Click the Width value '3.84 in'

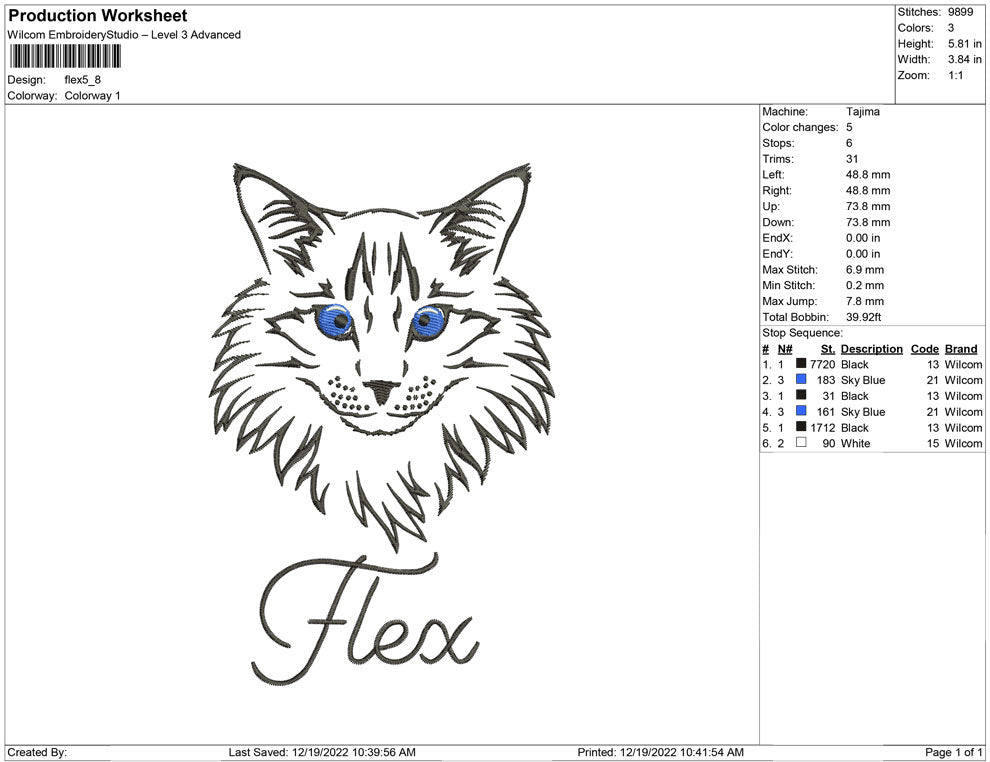click(x=965, y=59)
